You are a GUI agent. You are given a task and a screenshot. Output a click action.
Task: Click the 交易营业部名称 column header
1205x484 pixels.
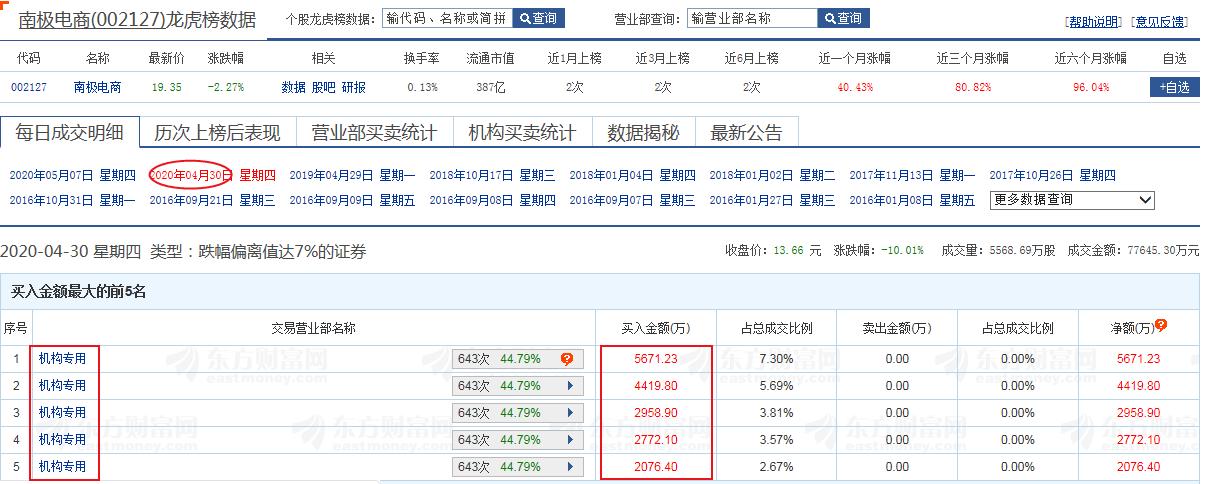coord(314,327)
